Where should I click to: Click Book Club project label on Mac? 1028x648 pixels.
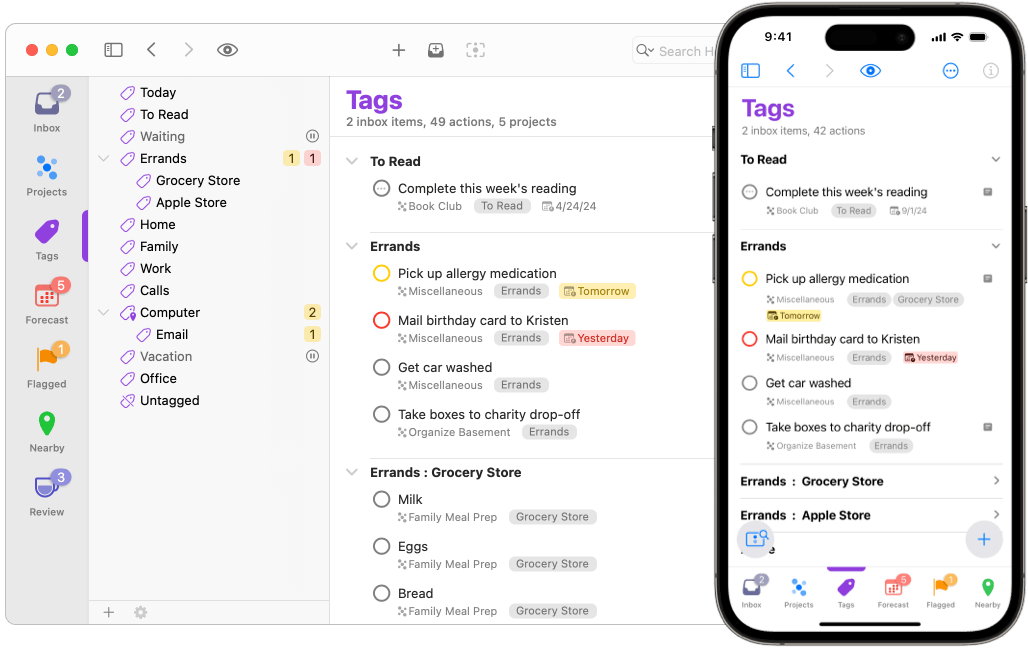(429, 206)
